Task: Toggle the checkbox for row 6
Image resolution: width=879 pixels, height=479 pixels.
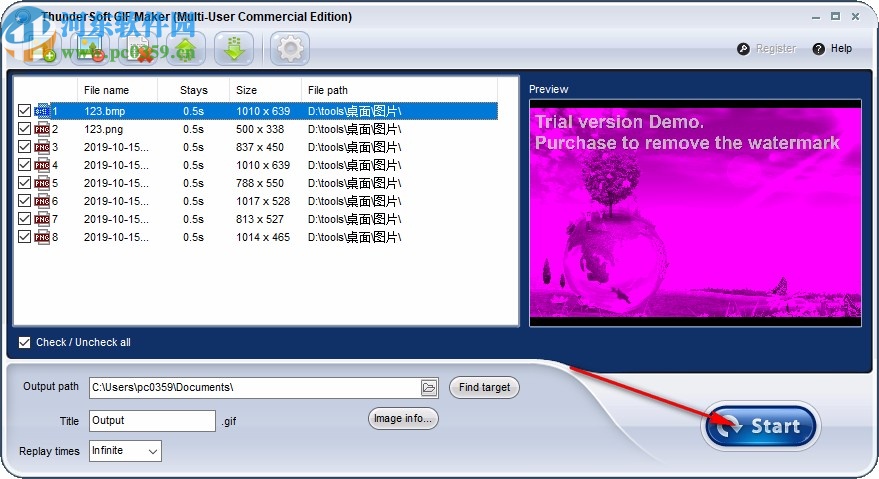Action: (x=24, y=200)
